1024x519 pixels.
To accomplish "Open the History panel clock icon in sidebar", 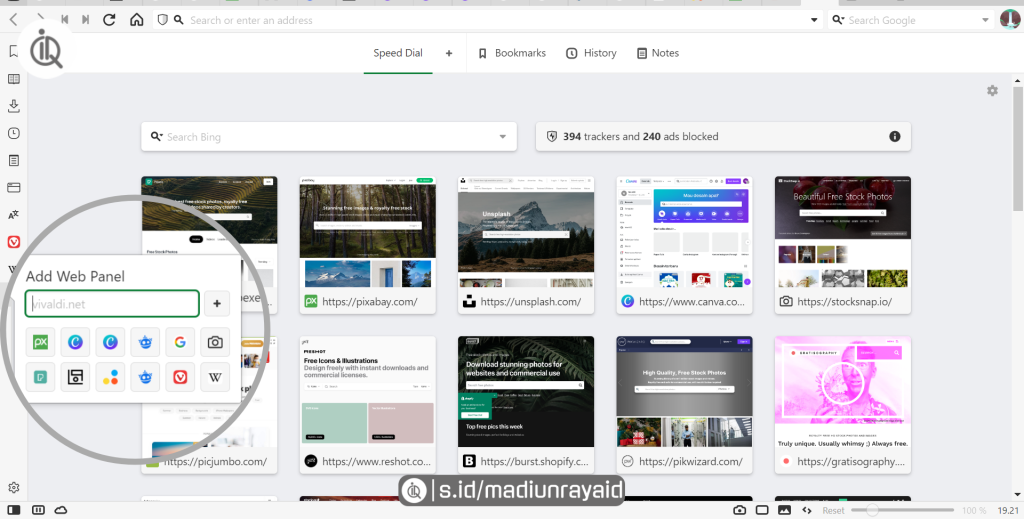I will tap(14, 133).
